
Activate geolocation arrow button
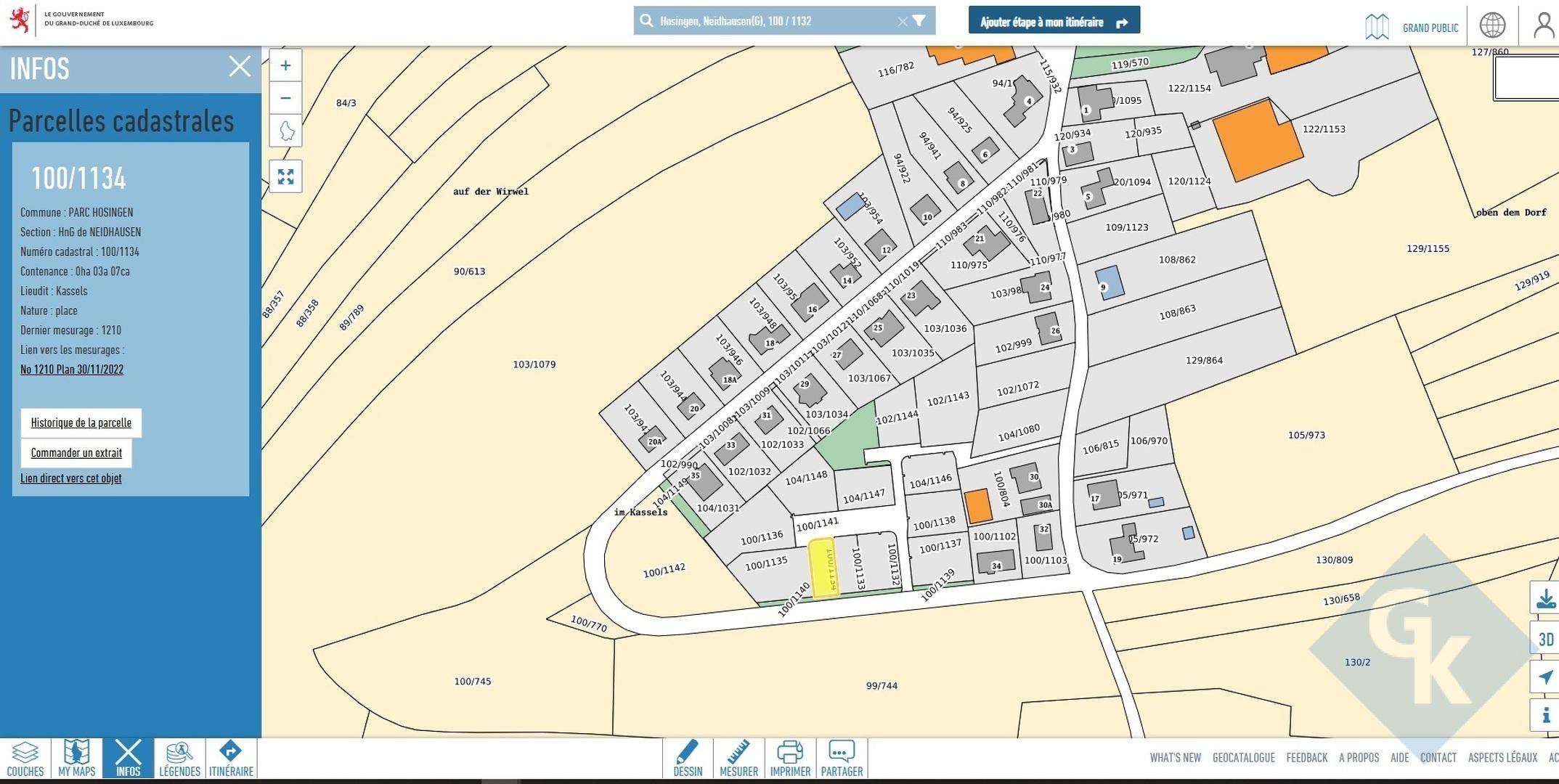click(1545, 677)
